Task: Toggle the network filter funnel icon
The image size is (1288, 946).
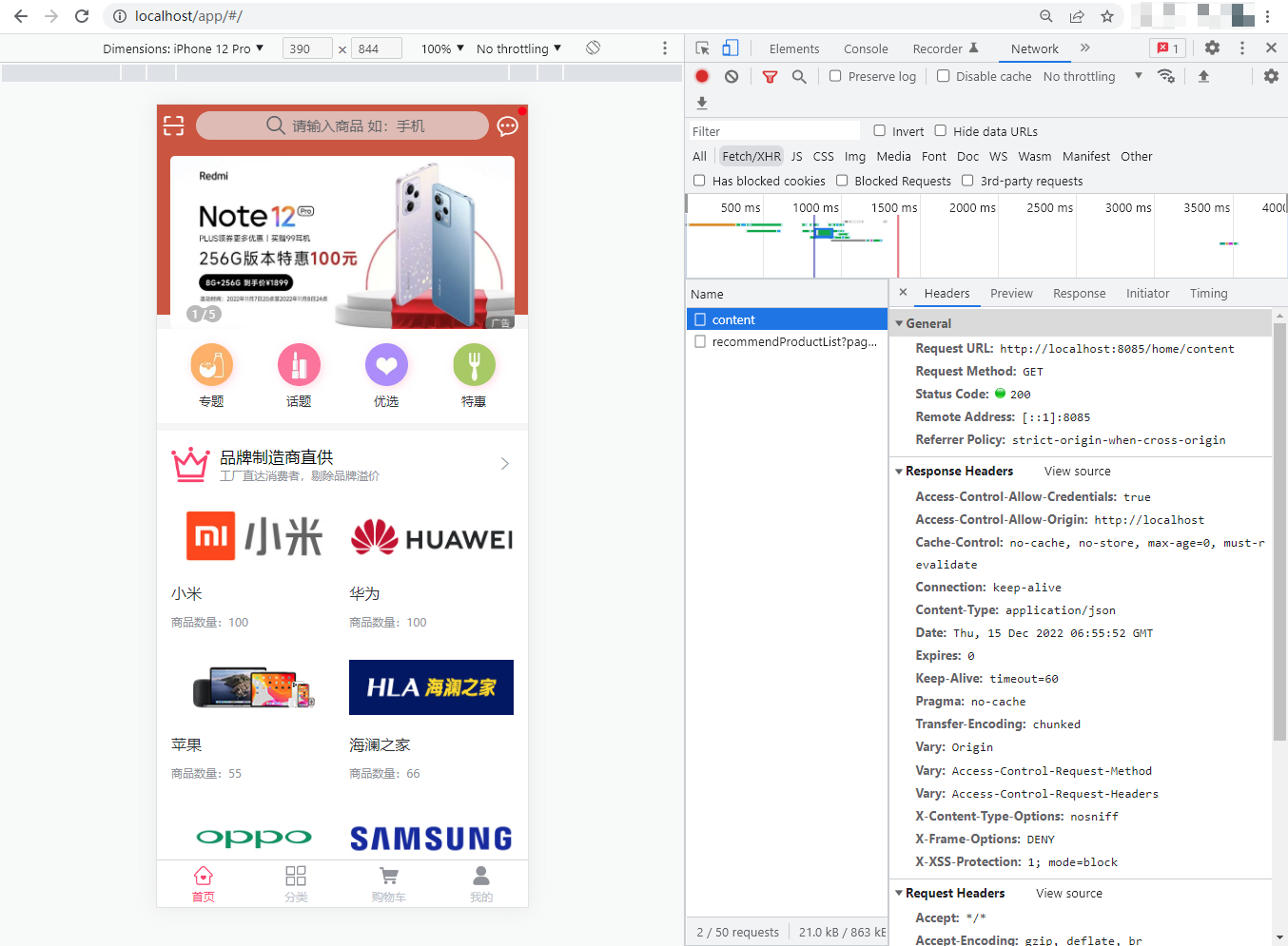Action: click(770, 76)
